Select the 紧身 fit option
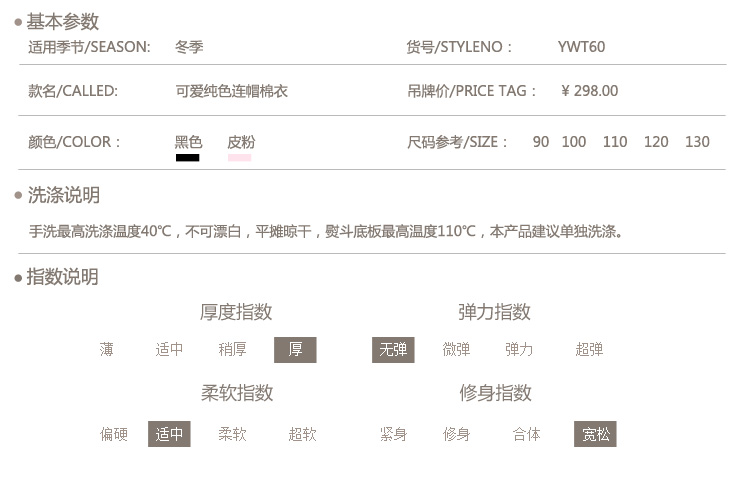Screen dimensions: 750x502 pyautogui.click(x=393, y=435)
